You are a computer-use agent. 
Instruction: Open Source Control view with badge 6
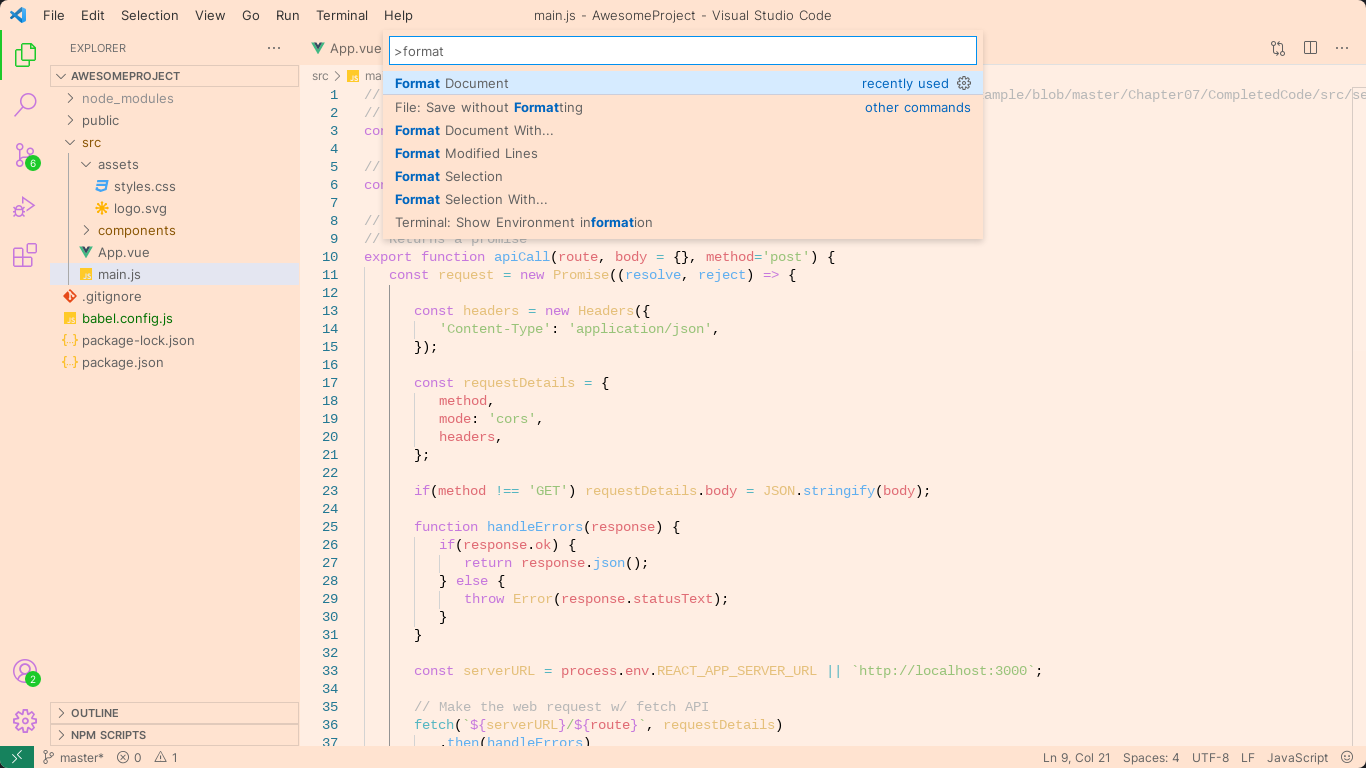click(25, 155)
